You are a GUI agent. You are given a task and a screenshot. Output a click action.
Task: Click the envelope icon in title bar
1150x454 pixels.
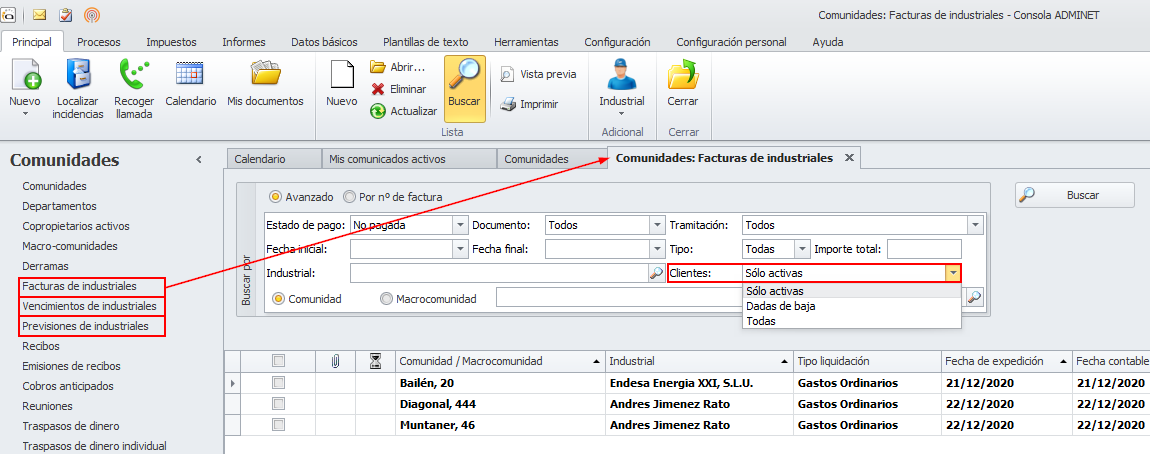point(40,15)
